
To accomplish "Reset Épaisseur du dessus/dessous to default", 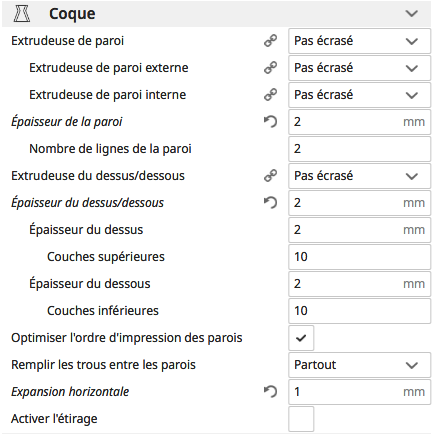I will (x=270, y=203).
